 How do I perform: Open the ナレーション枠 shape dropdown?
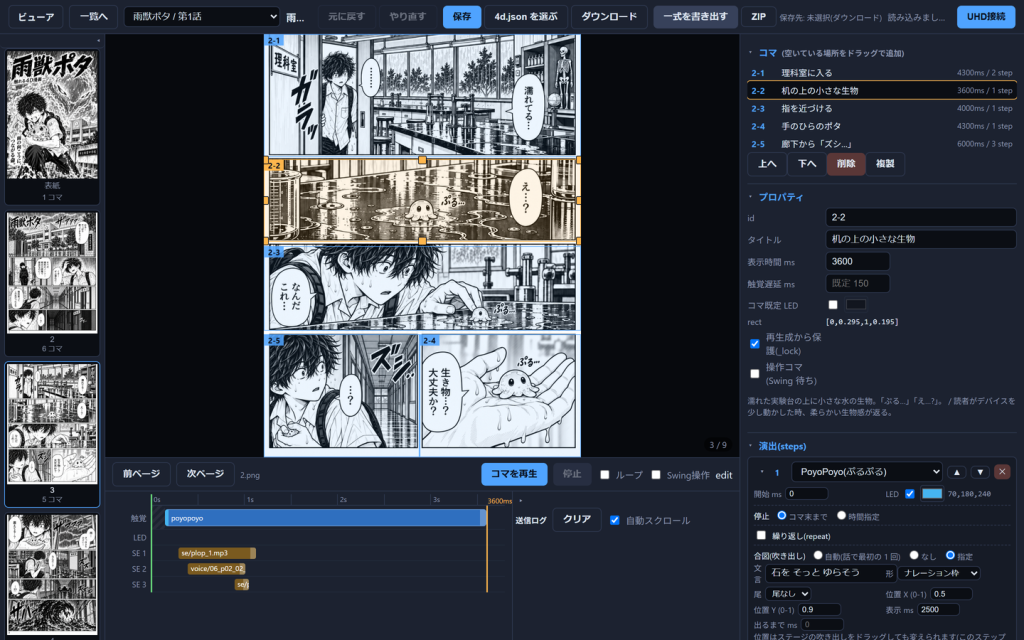pyautogui.click(x=939, y=573)
